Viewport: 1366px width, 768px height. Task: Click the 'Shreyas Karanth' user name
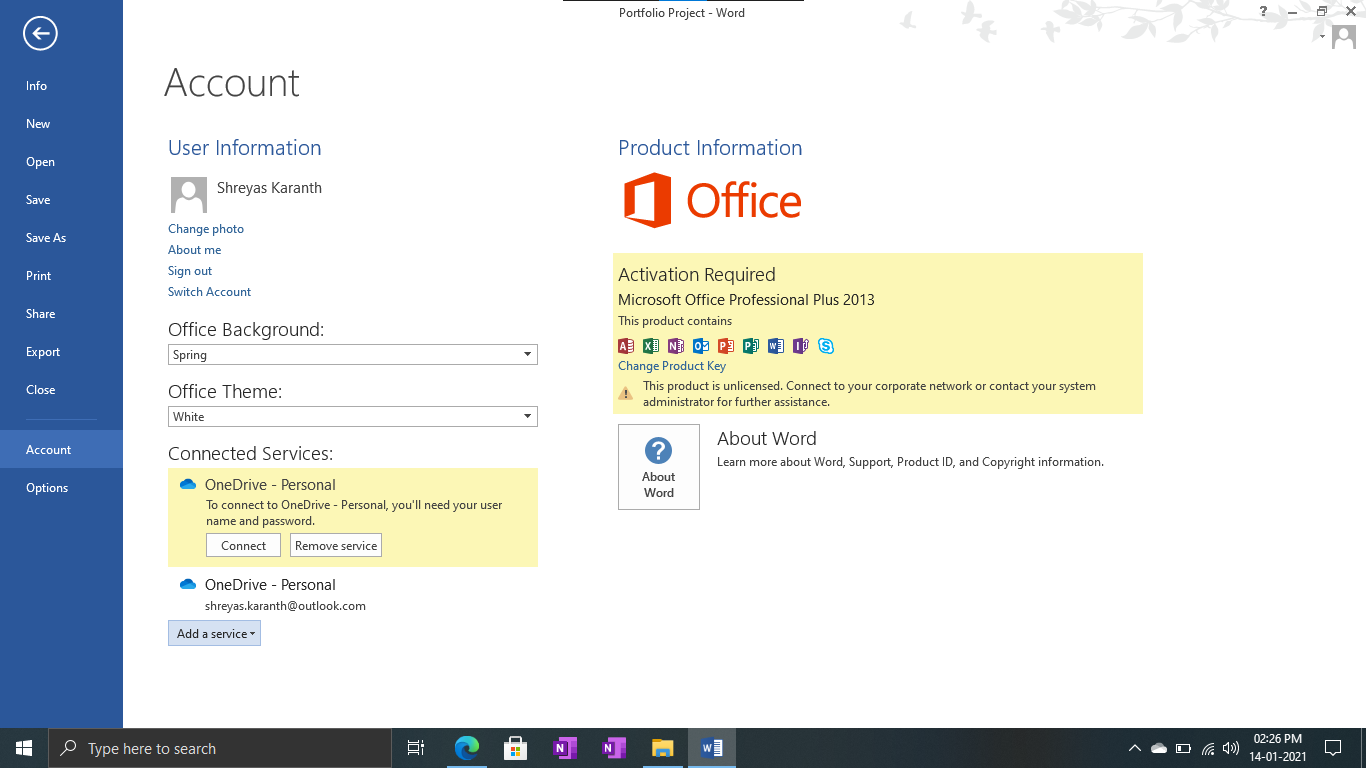(269, 188)
